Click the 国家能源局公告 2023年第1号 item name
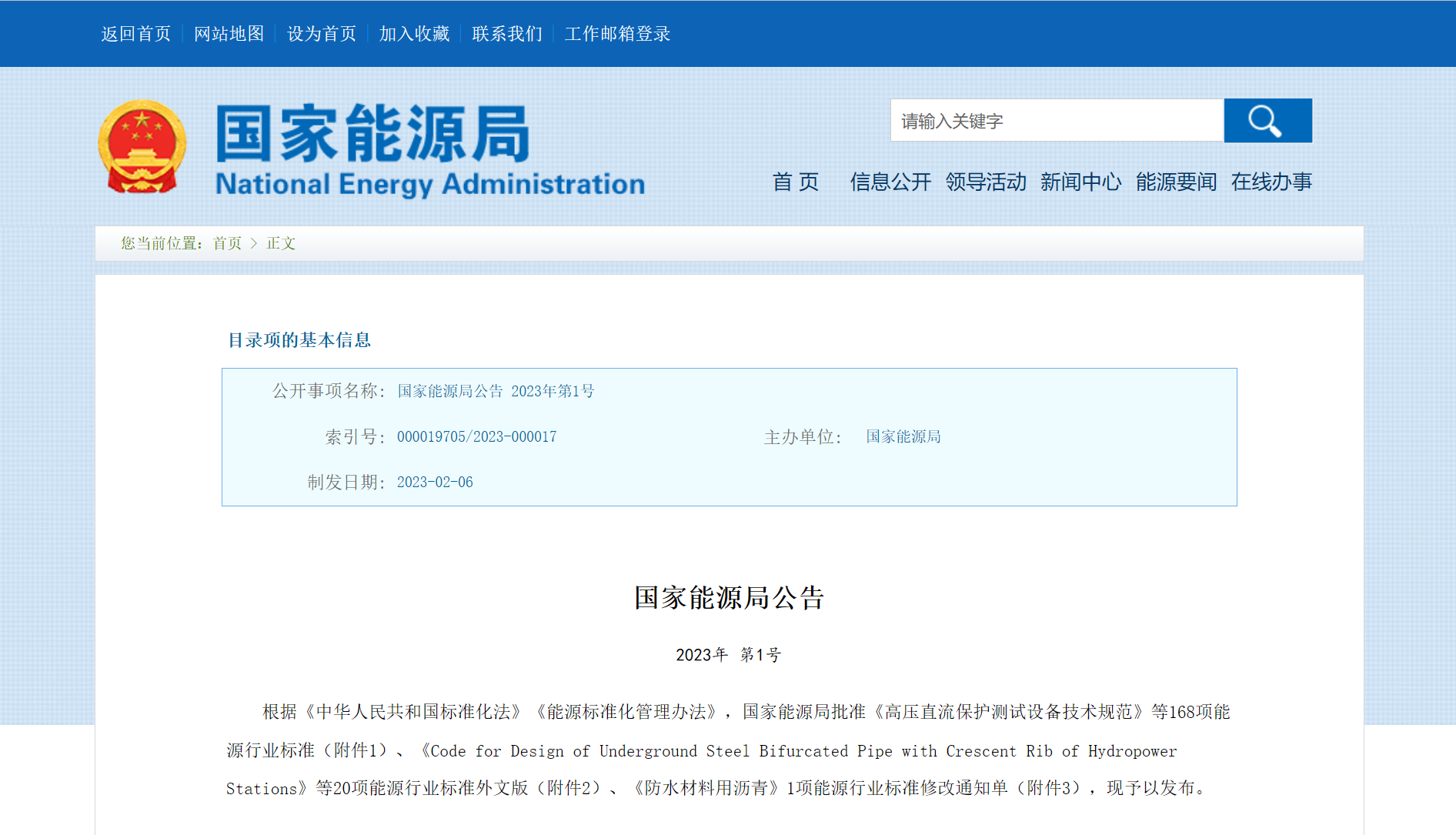 coord(496,392)
